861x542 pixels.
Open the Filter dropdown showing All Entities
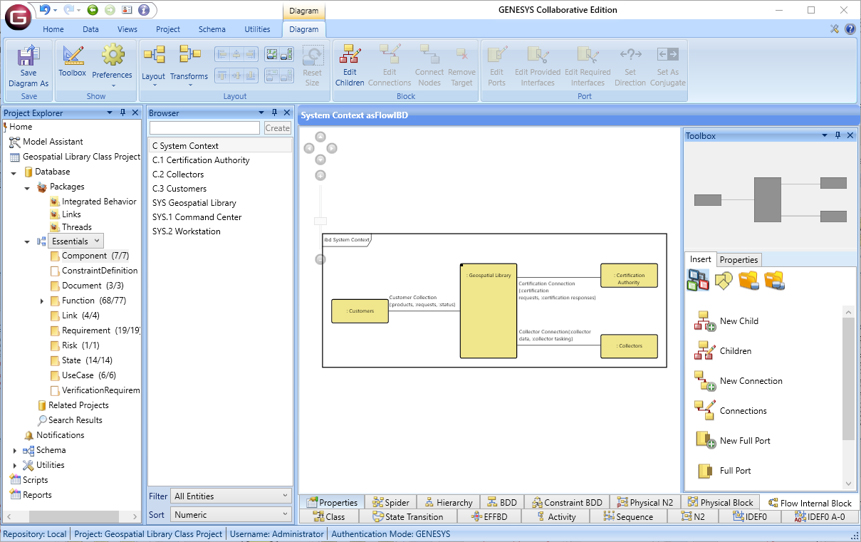click(230, 496)
